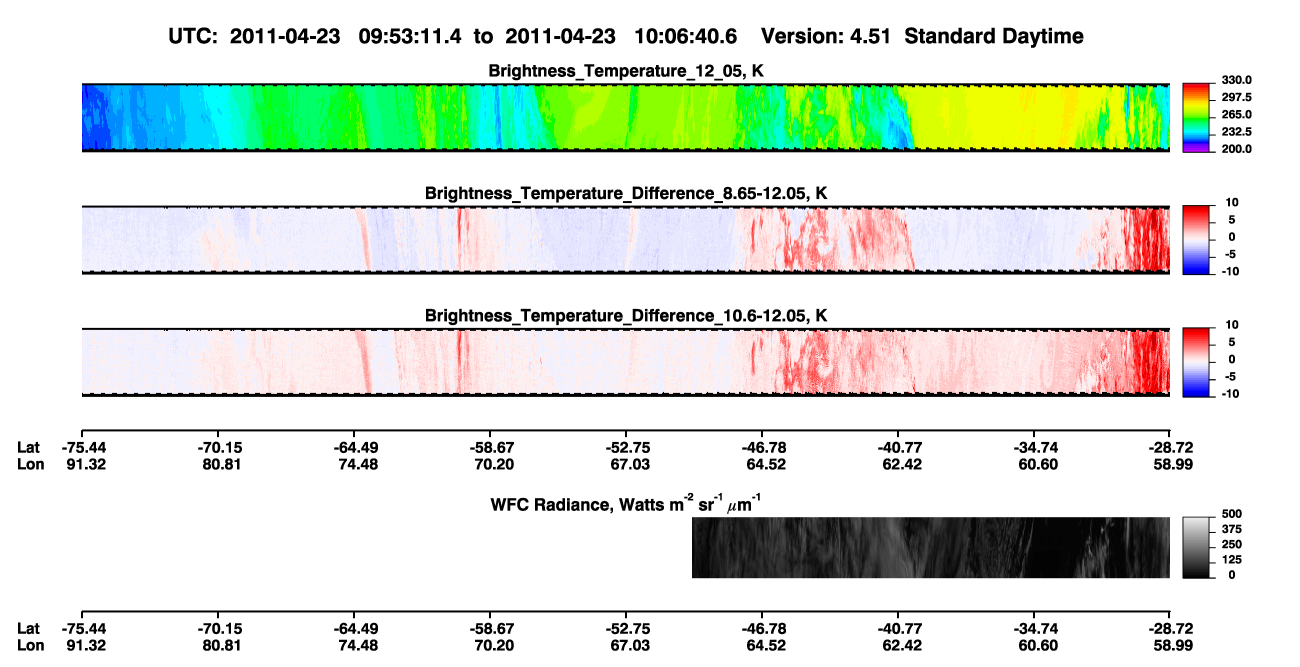
Task: Click the 10.6-12.05 difference image strip
Action: pos(625,362)
